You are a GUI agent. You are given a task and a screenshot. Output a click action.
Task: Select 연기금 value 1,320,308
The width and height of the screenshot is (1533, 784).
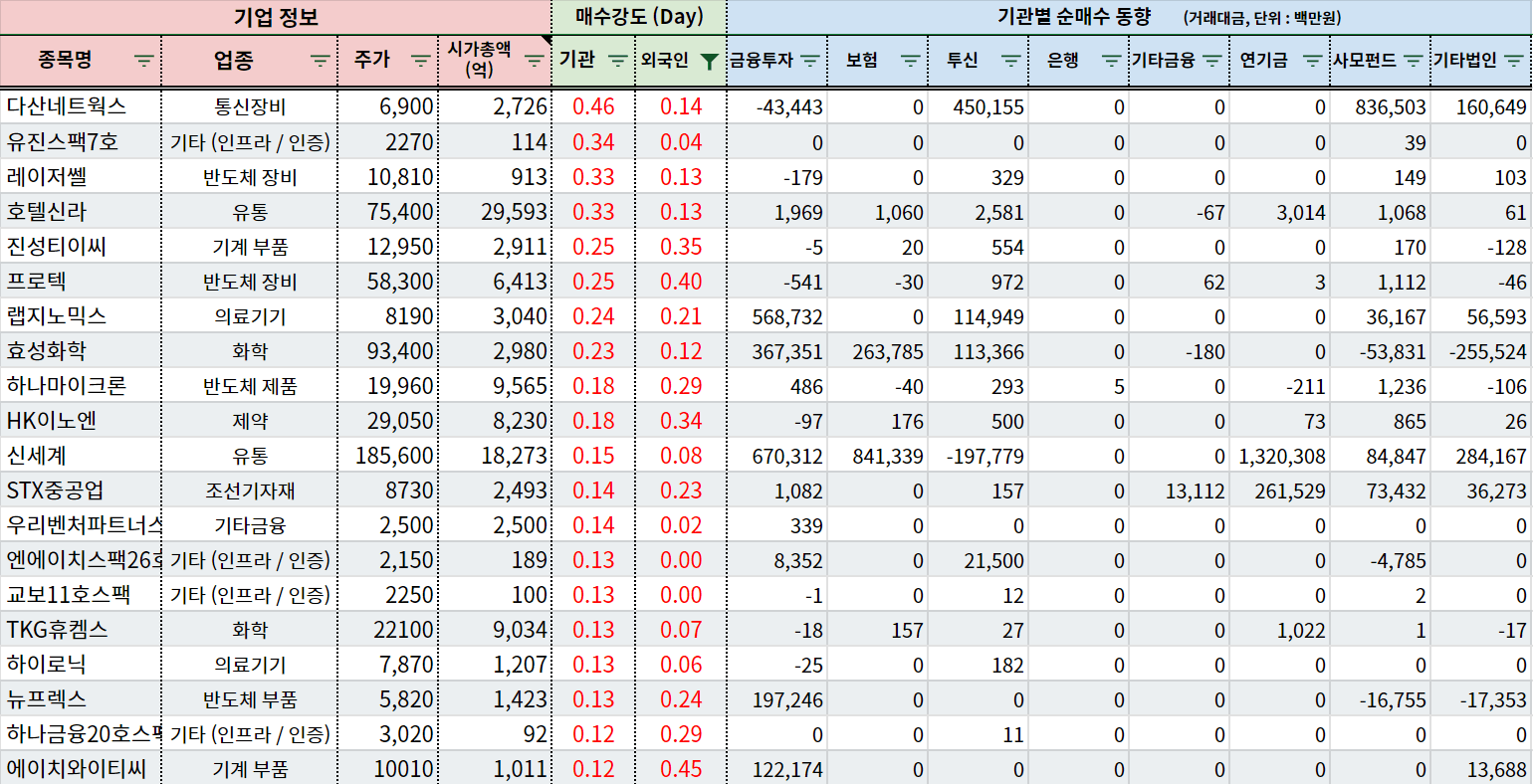click(x=1279, y=456)
